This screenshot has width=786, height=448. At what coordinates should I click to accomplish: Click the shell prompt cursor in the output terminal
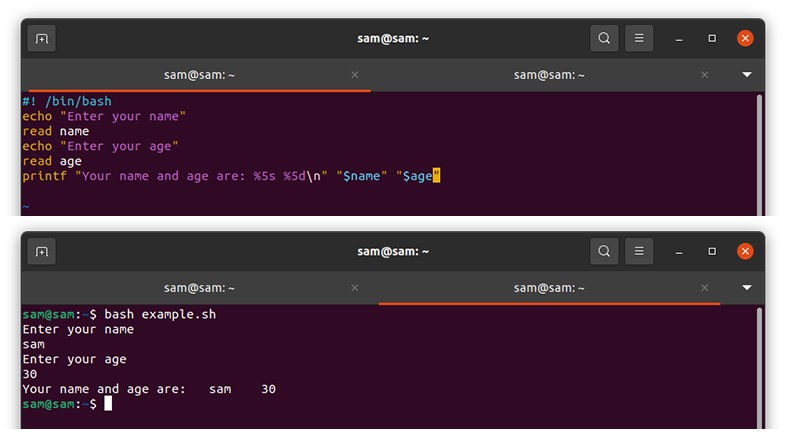coord(108,404)
